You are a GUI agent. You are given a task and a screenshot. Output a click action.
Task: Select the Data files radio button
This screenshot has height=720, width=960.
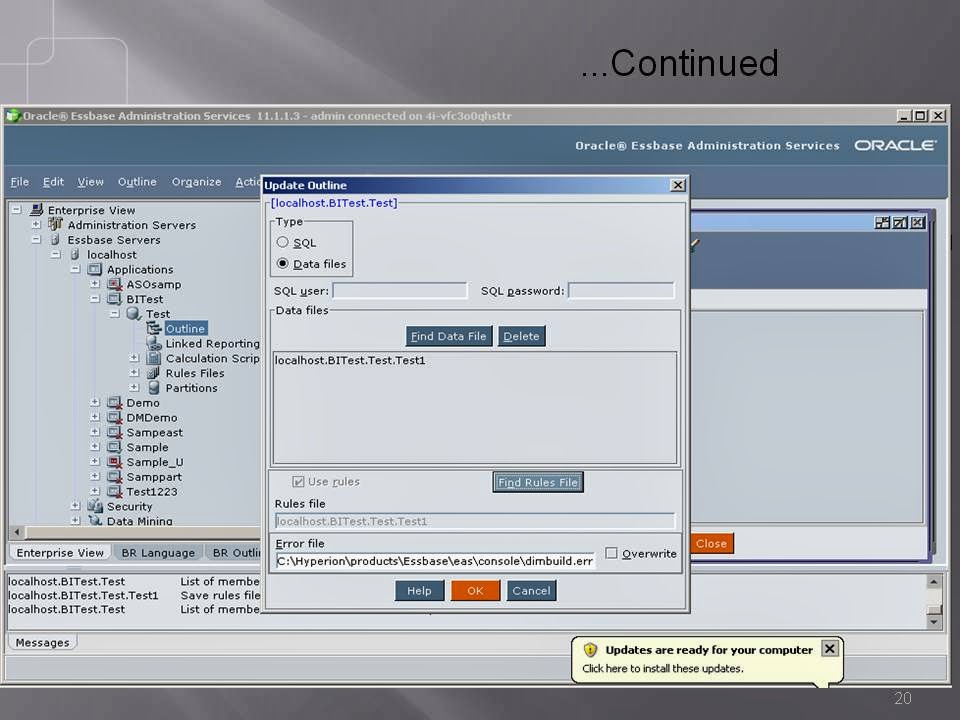282,263
